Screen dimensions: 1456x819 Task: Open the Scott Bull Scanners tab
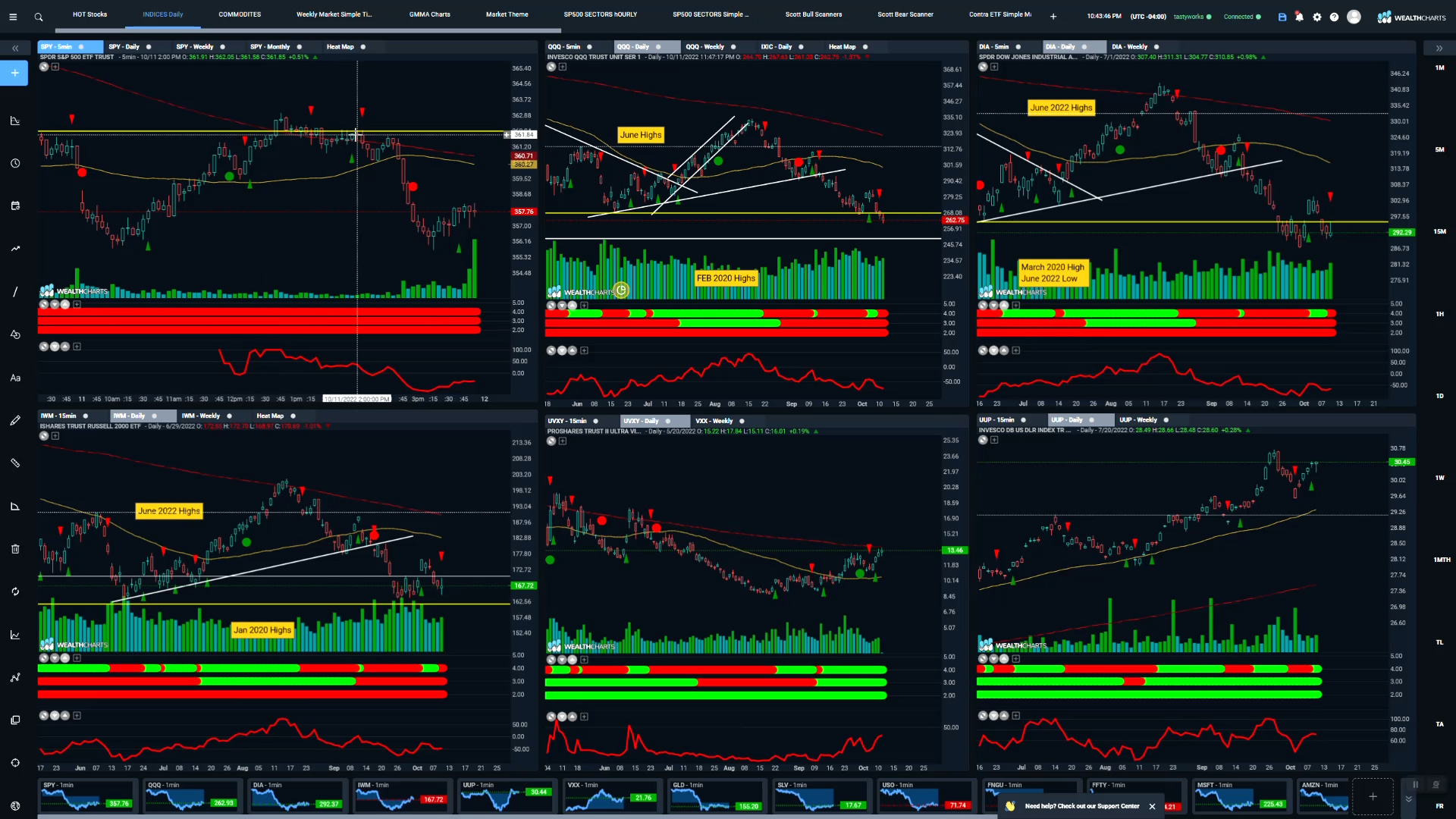pos(813,14)
